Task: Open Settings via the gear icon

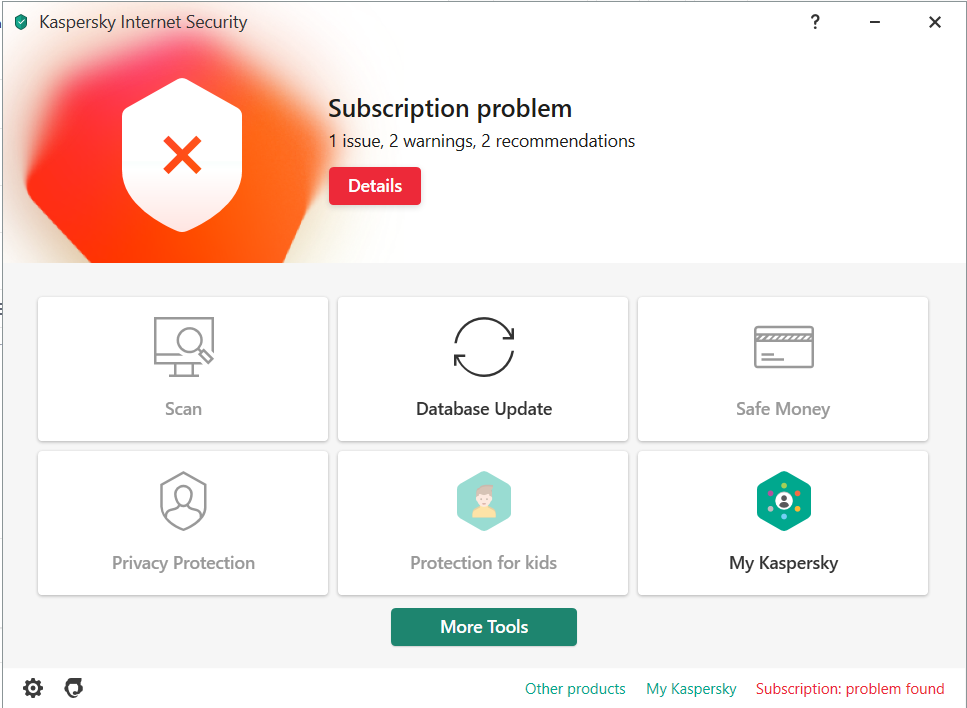Action: [x=33, y=688]
